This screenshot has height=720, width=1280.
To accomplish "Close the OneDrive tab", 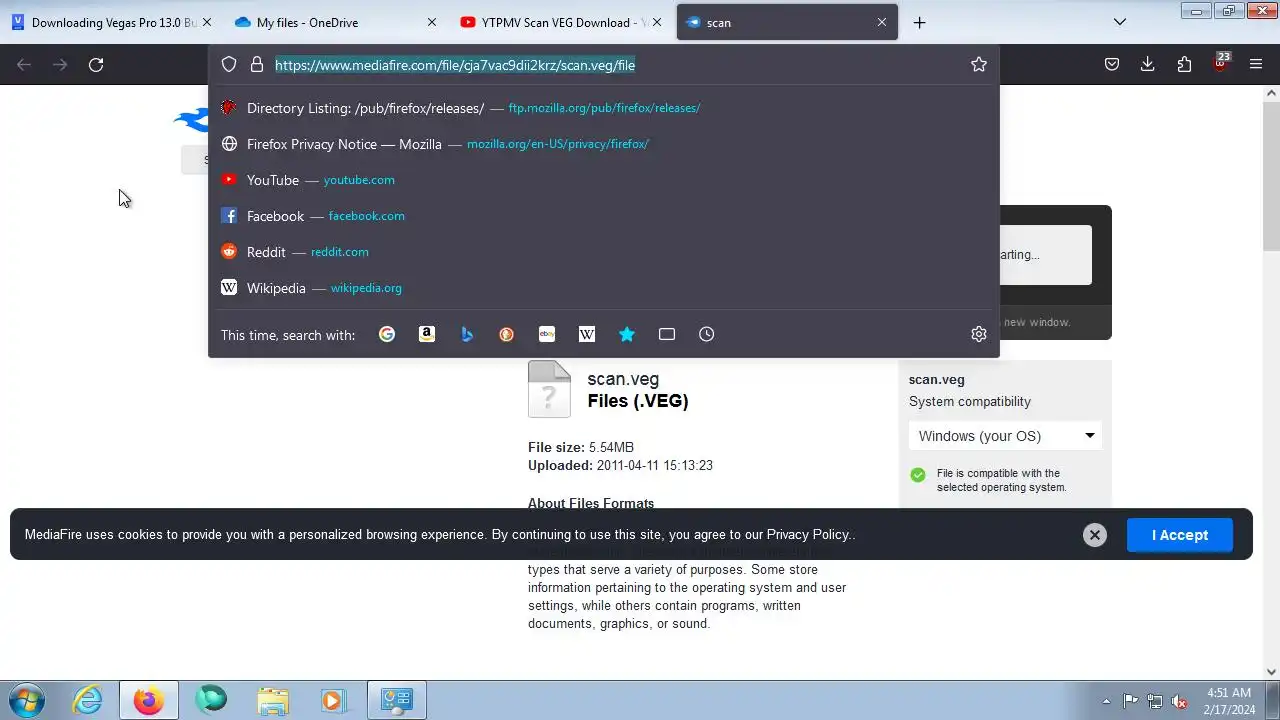I will pyautogui.click(x=432, y=22).
